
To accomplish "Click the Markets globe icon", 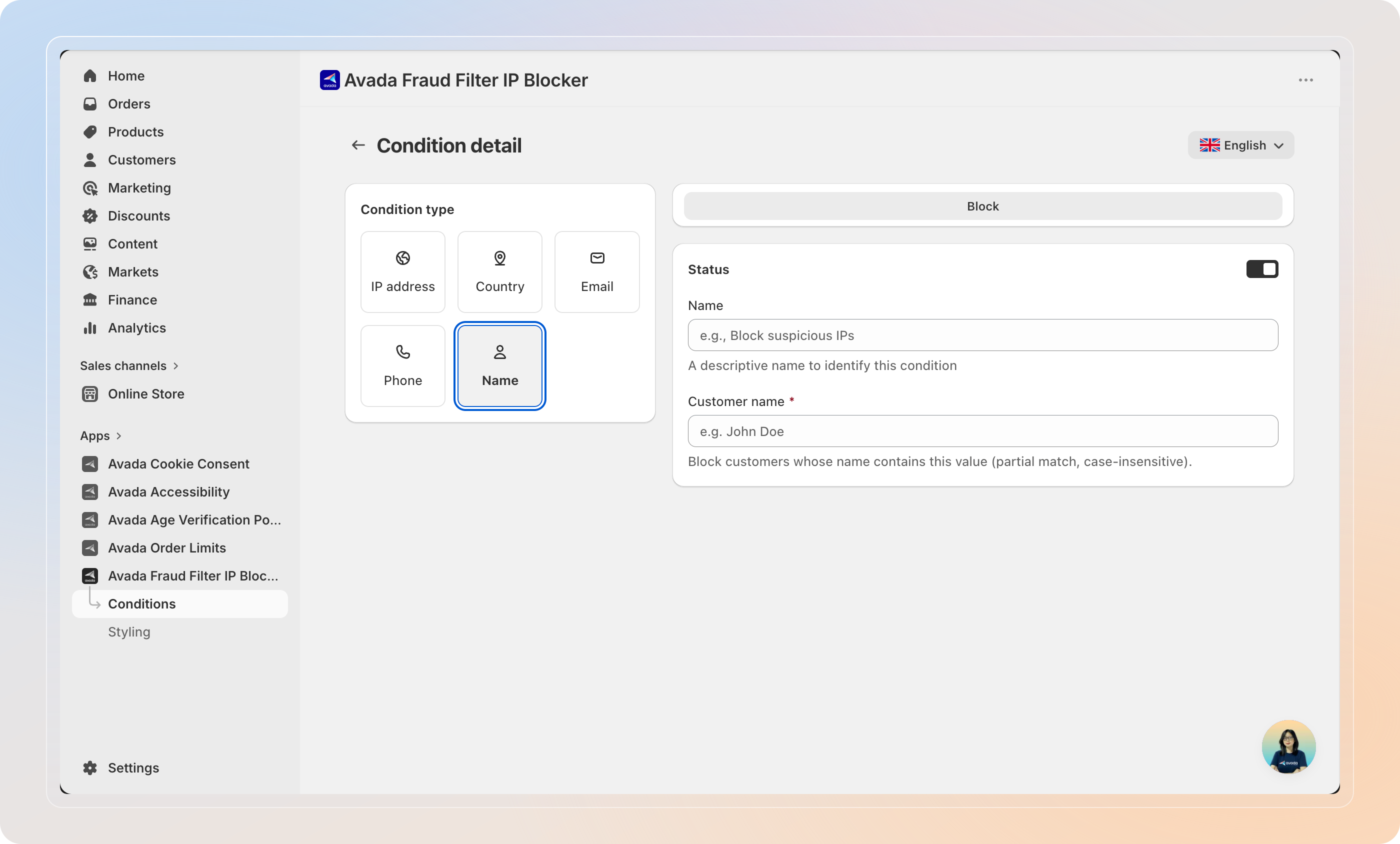I will coord(90,272).
